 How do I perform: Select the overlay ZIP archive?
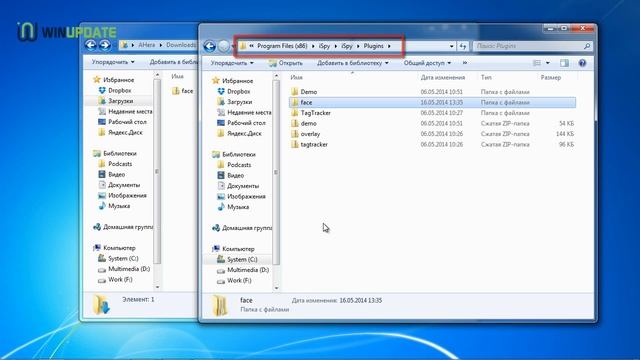pyautogui.click(x=310, y=134)
